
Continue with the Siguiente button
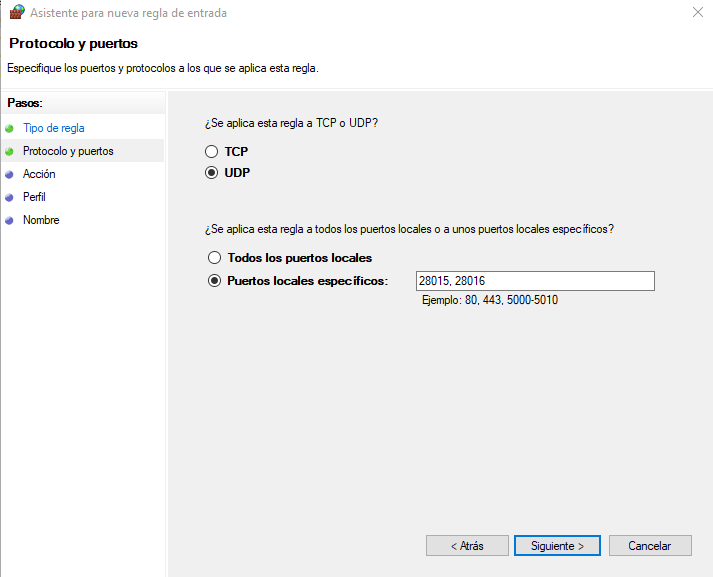click(x=557, y=546)
